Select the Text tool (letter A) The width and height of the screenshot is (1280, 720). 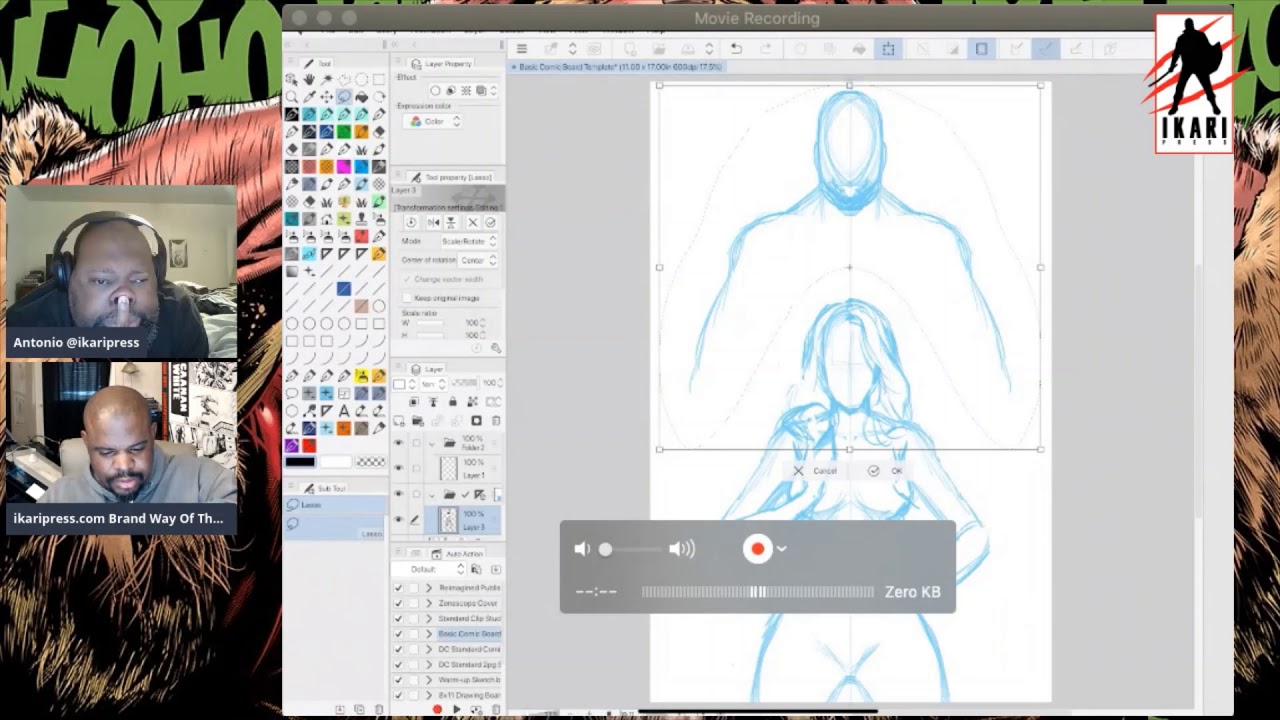coord(343,411)
